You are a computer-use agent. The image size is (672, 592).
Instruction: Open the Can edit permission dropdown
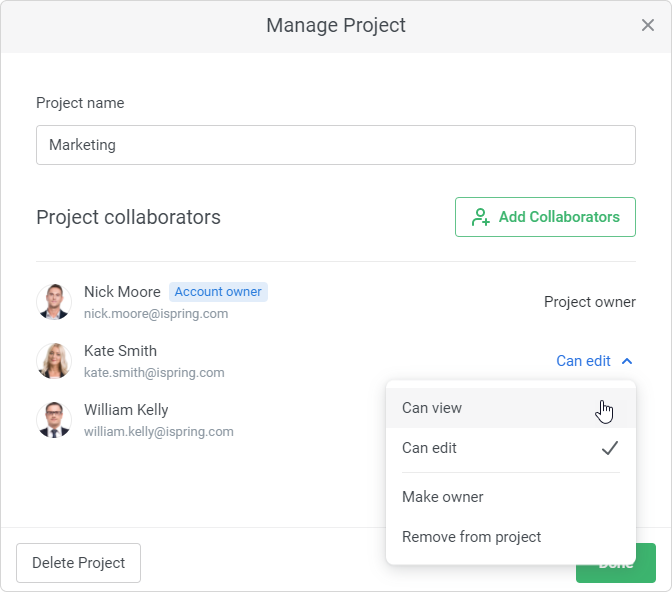click(594, 361)
